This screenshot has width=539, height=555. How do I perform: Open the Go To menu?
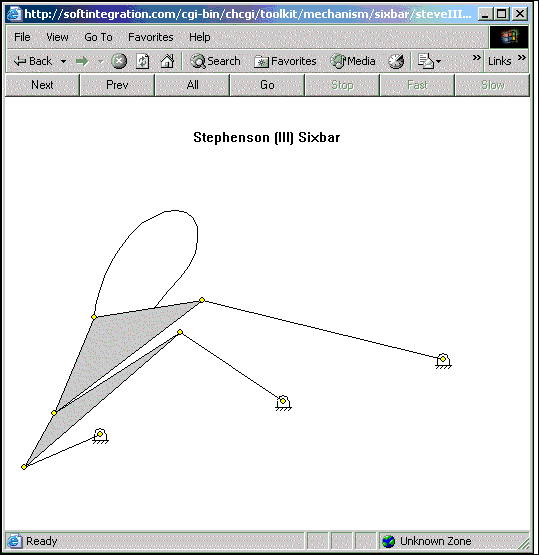pos(98,37)
